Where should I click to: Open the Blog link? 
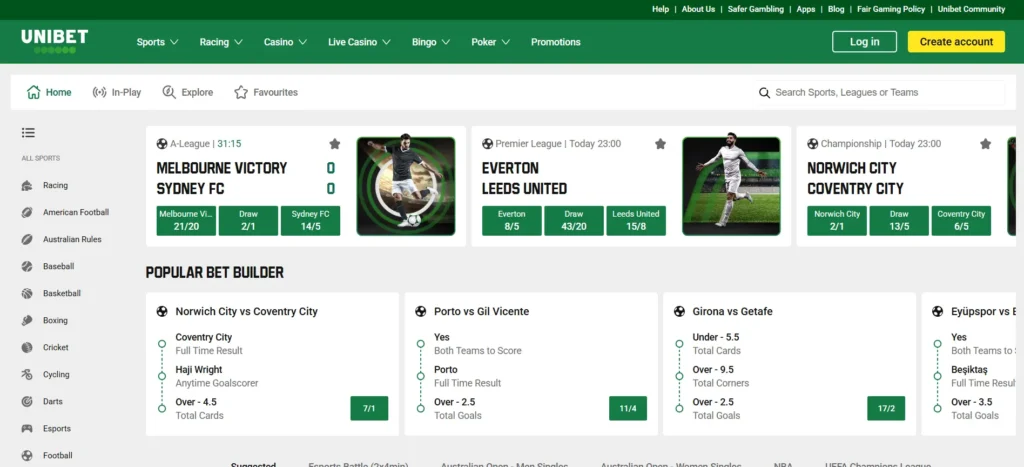[836, 9]
